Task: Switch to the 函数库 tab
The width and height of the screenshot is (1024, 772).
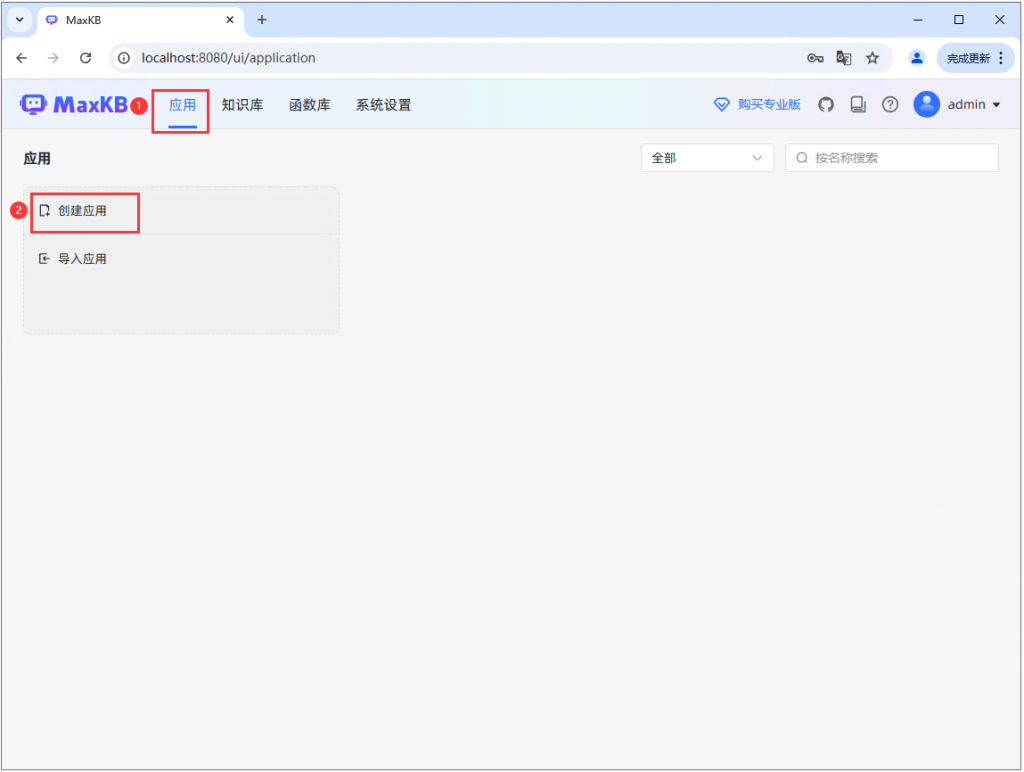Action: point(310,105)
